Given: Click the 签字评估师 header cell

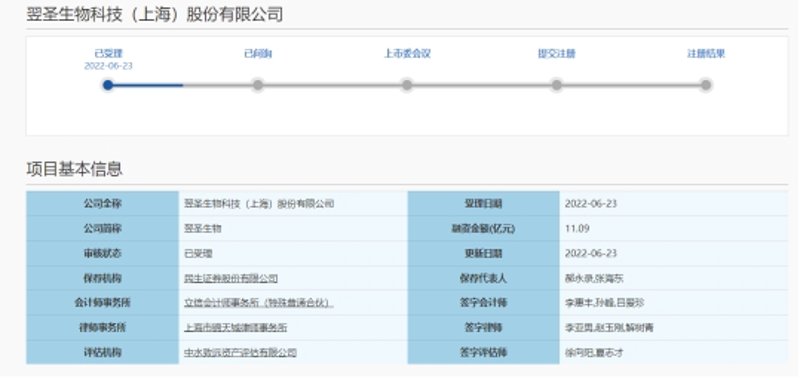Looking at the screenshot, I should click(x=483, y=352).
